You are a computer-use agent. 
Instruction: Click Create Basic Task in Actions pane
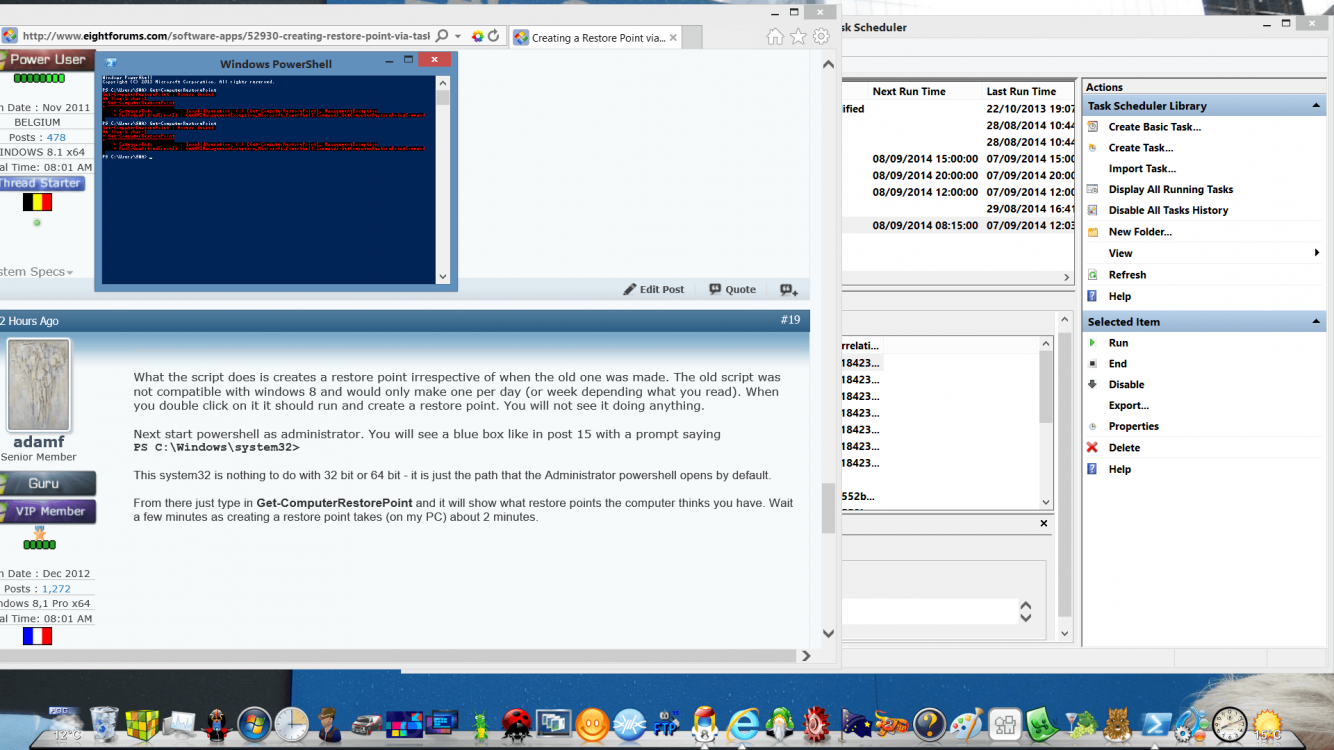pyautogui.click(x=1154, y=127)
